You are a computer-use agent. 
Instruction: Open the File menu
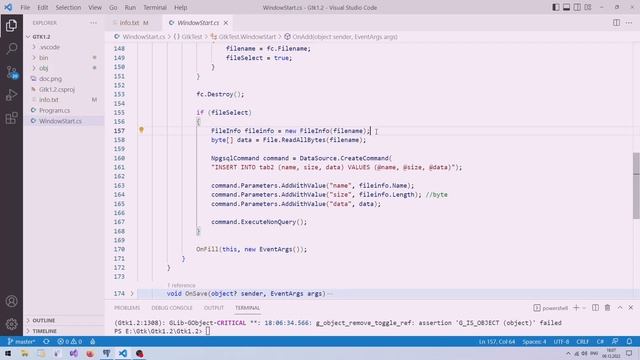(x=25, y=7)
